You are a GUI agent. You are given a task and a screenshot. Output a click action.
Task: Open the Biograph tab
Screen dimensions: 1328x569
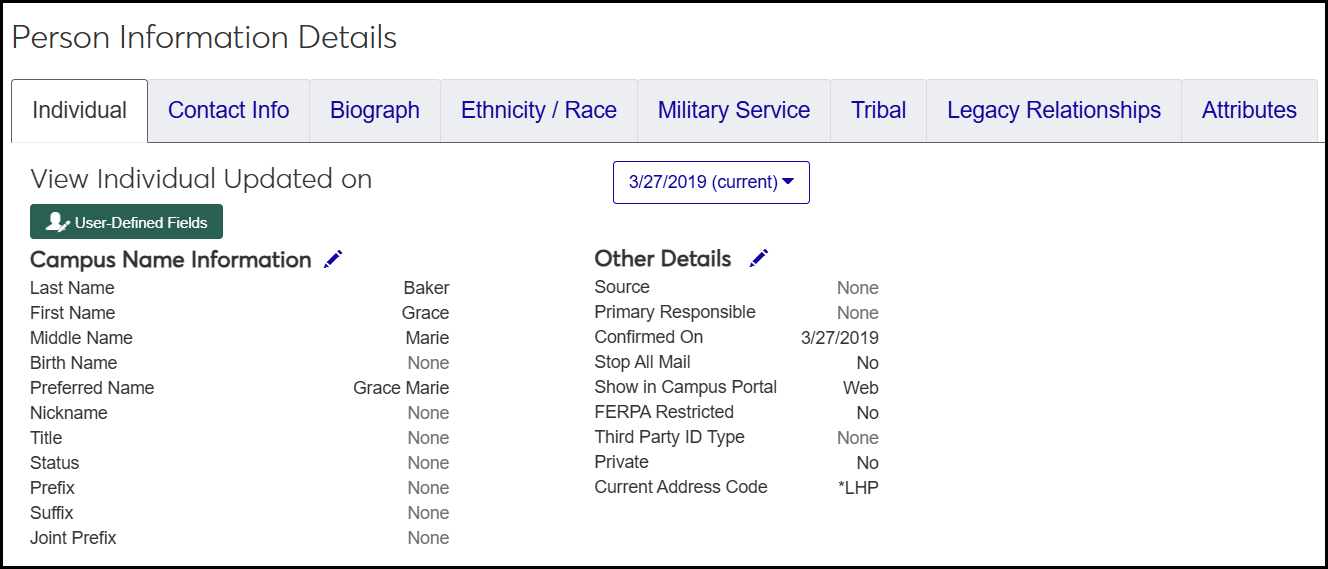tap(375, 110)
